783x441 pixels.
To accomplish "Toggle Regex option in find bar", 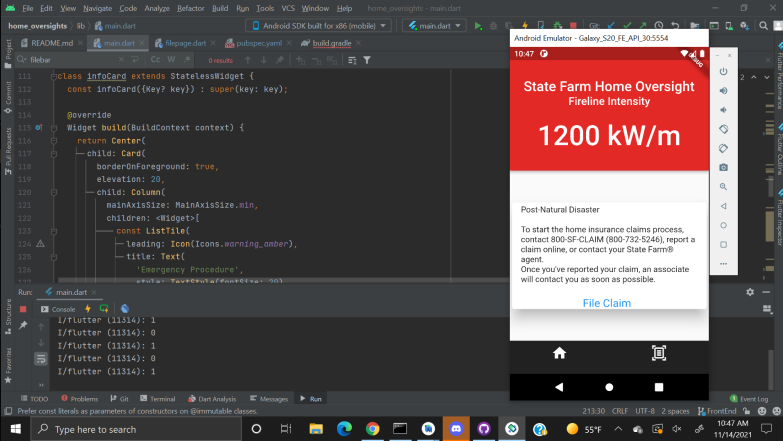I will tap(187, 59).
